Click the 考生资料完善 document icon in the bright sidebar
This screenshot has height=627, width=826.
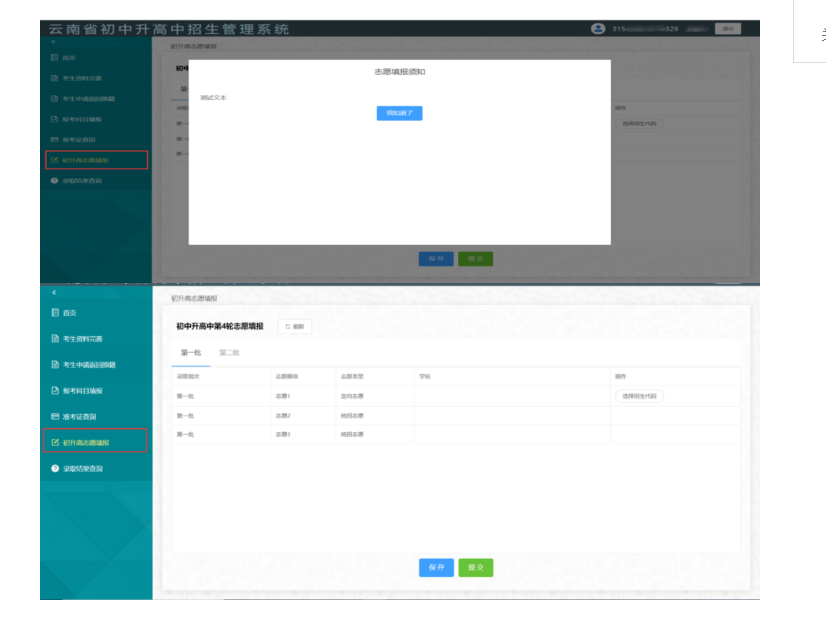point(55,339)
